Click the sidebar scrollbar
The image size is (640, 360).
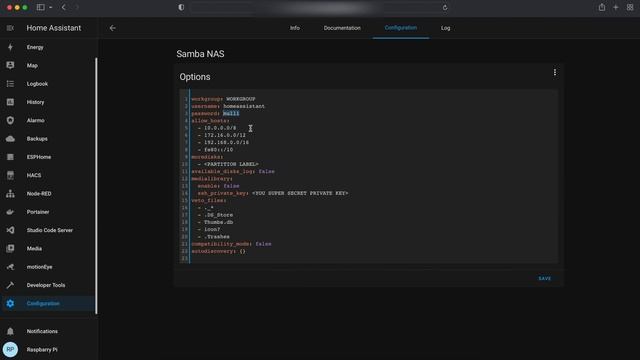click(96, 186)
